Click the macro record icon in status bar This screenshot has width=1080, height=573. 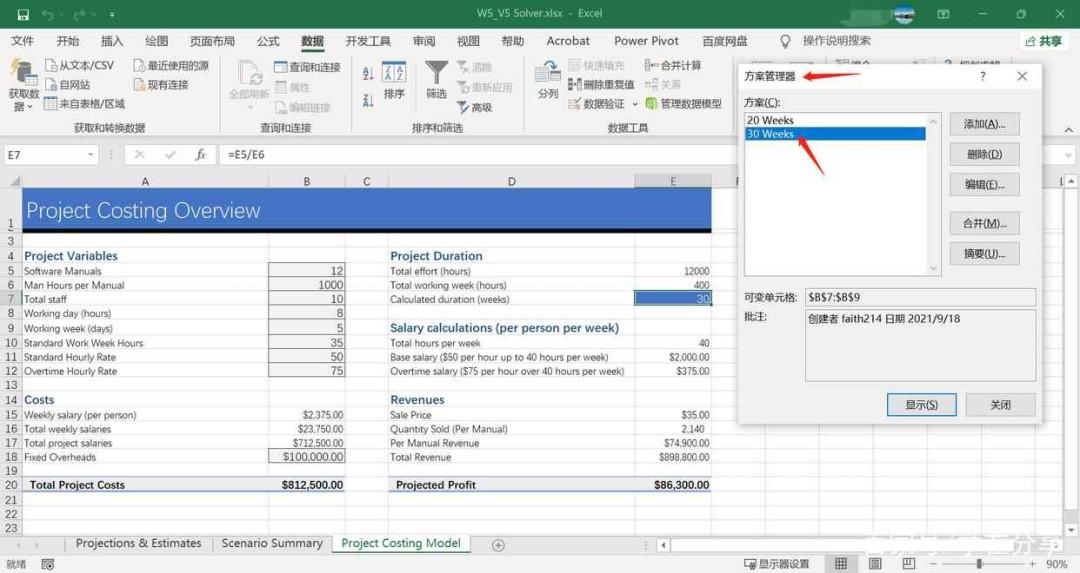click(x=48, y=565)
